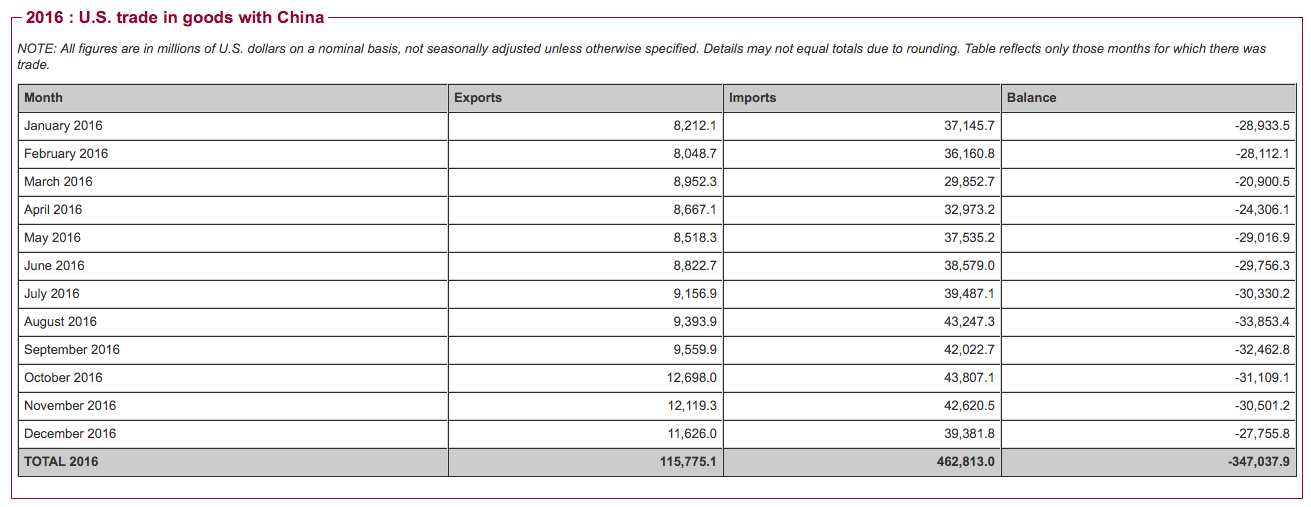
Task: Select the February 2016 row label
Action: coord(66,154)
